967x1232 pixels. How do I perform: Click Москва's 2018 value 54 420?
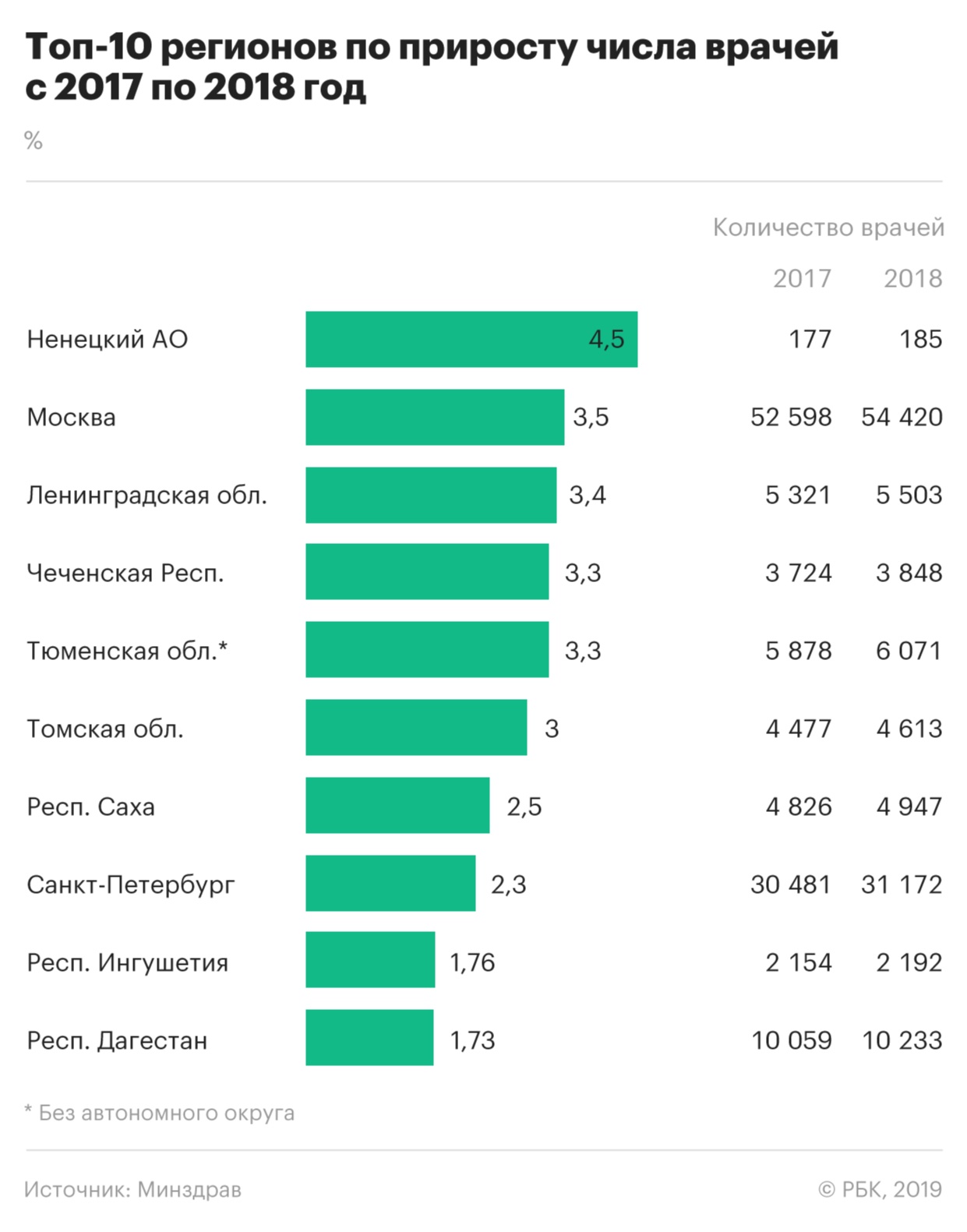(x=902, y=417)
